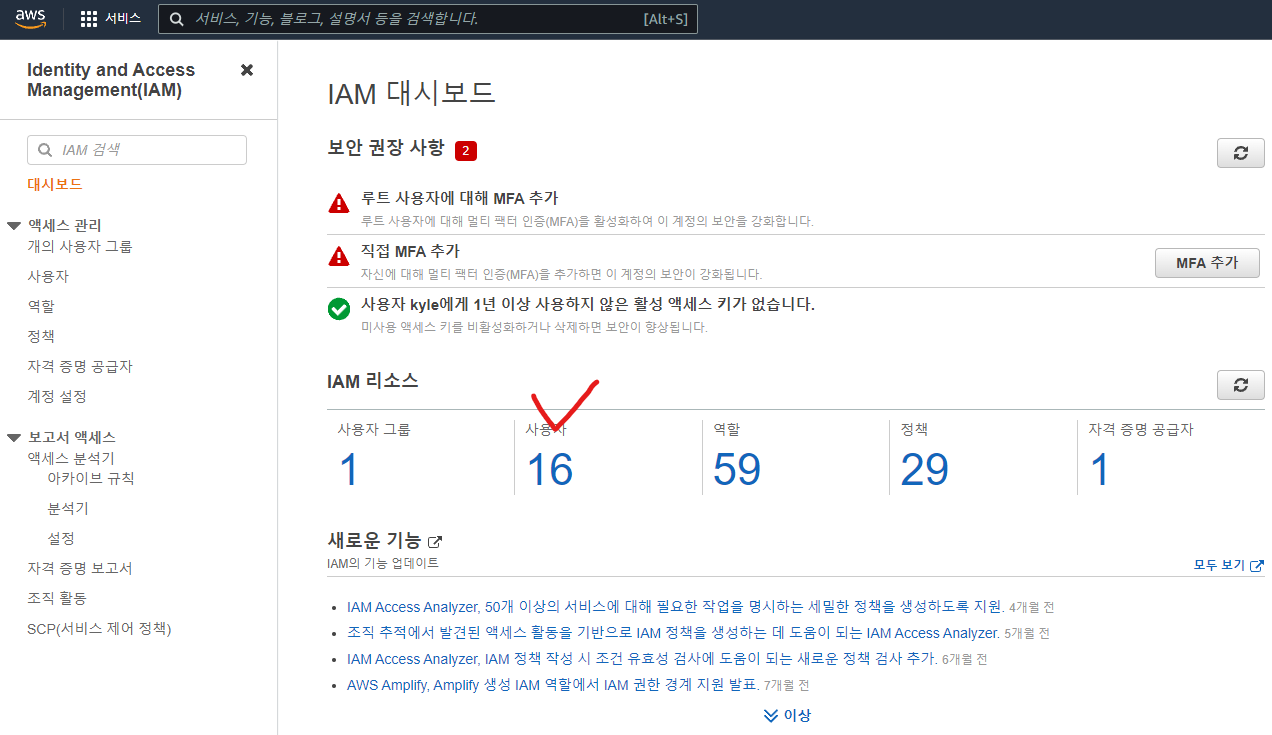Click the red badge showing 2 recommendations
The image size is (1272, 735).
tap(466, 151)
